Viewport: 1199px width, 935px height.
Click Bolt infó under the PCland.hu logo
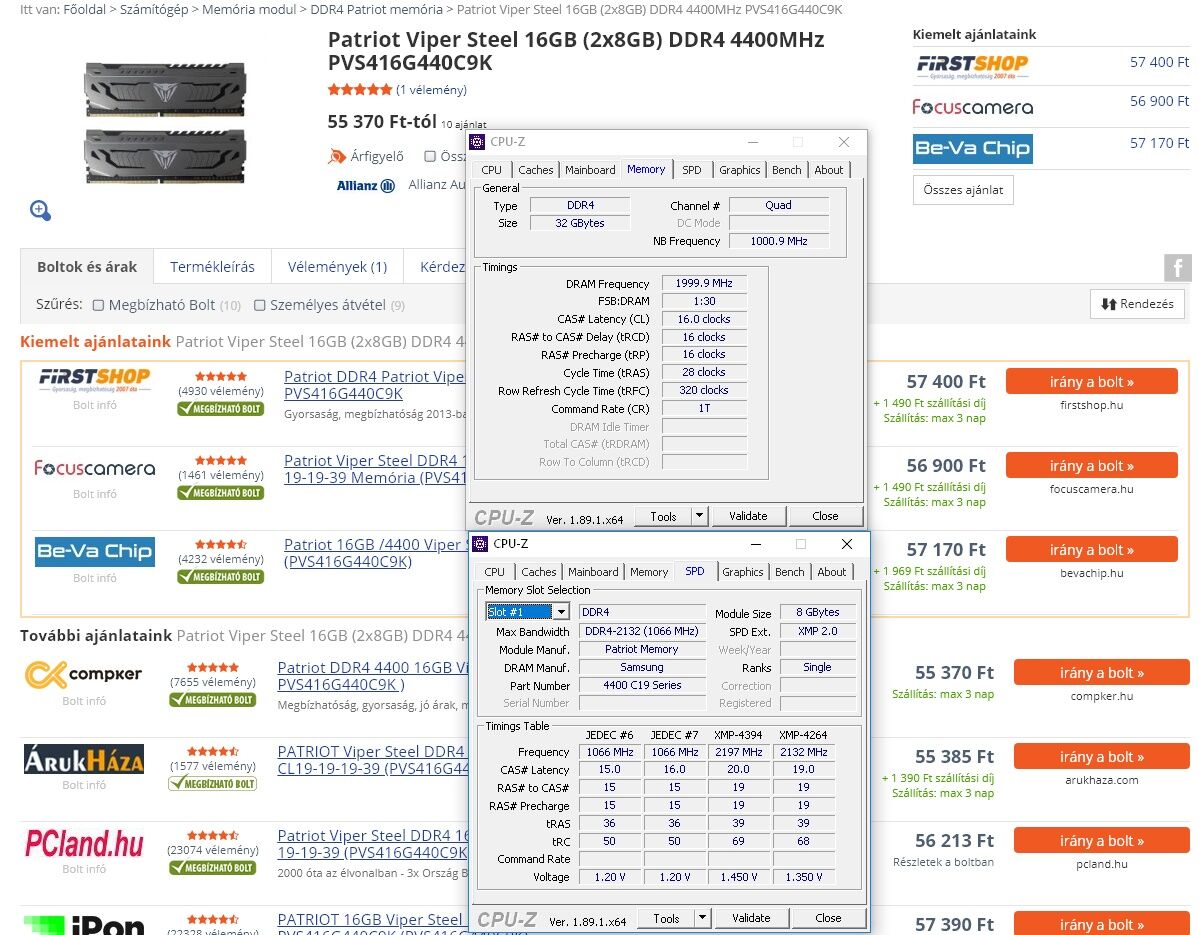coord(83,869)
